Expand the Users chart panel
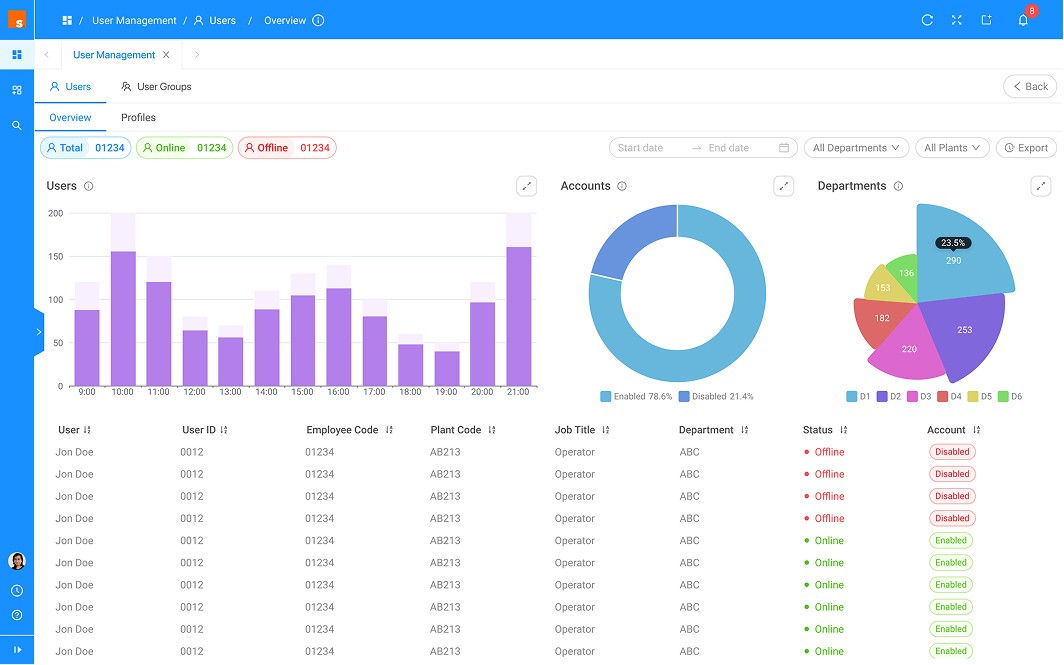The height and width of the screenshot is (665, 1064). point(527,186)
